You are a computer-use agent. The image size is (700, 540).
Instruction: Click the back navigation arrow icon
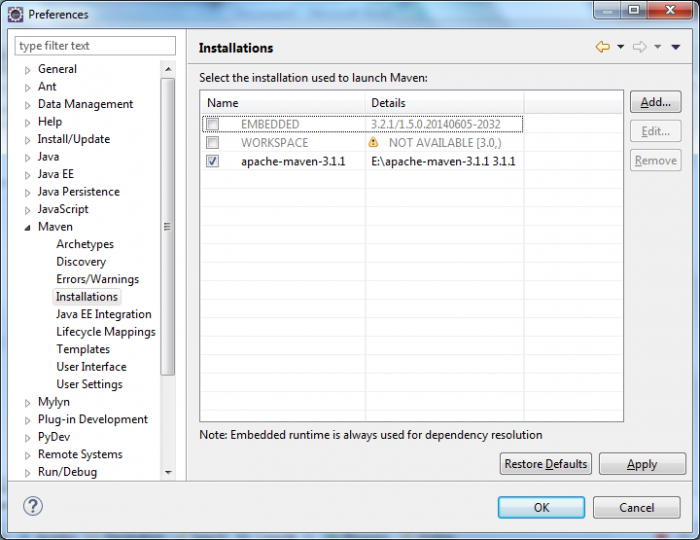pos(602,47)
